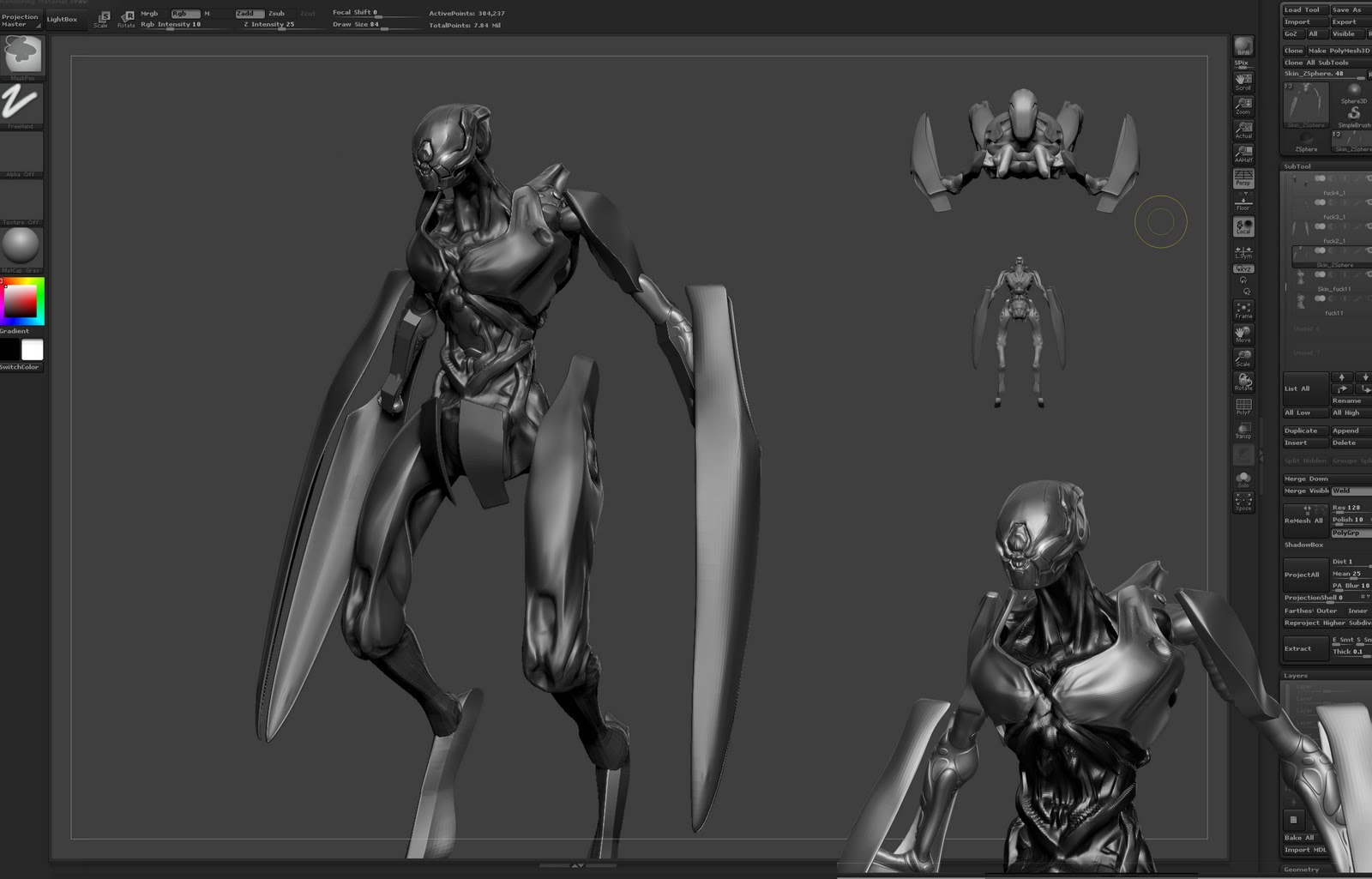Click the BPR render button

(x=1243, y=46)
